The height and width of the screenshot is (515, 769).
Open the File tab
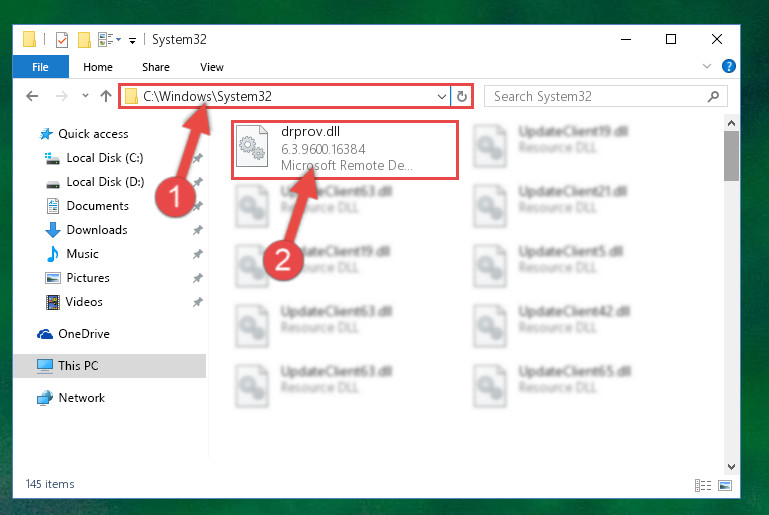(41, 67)
